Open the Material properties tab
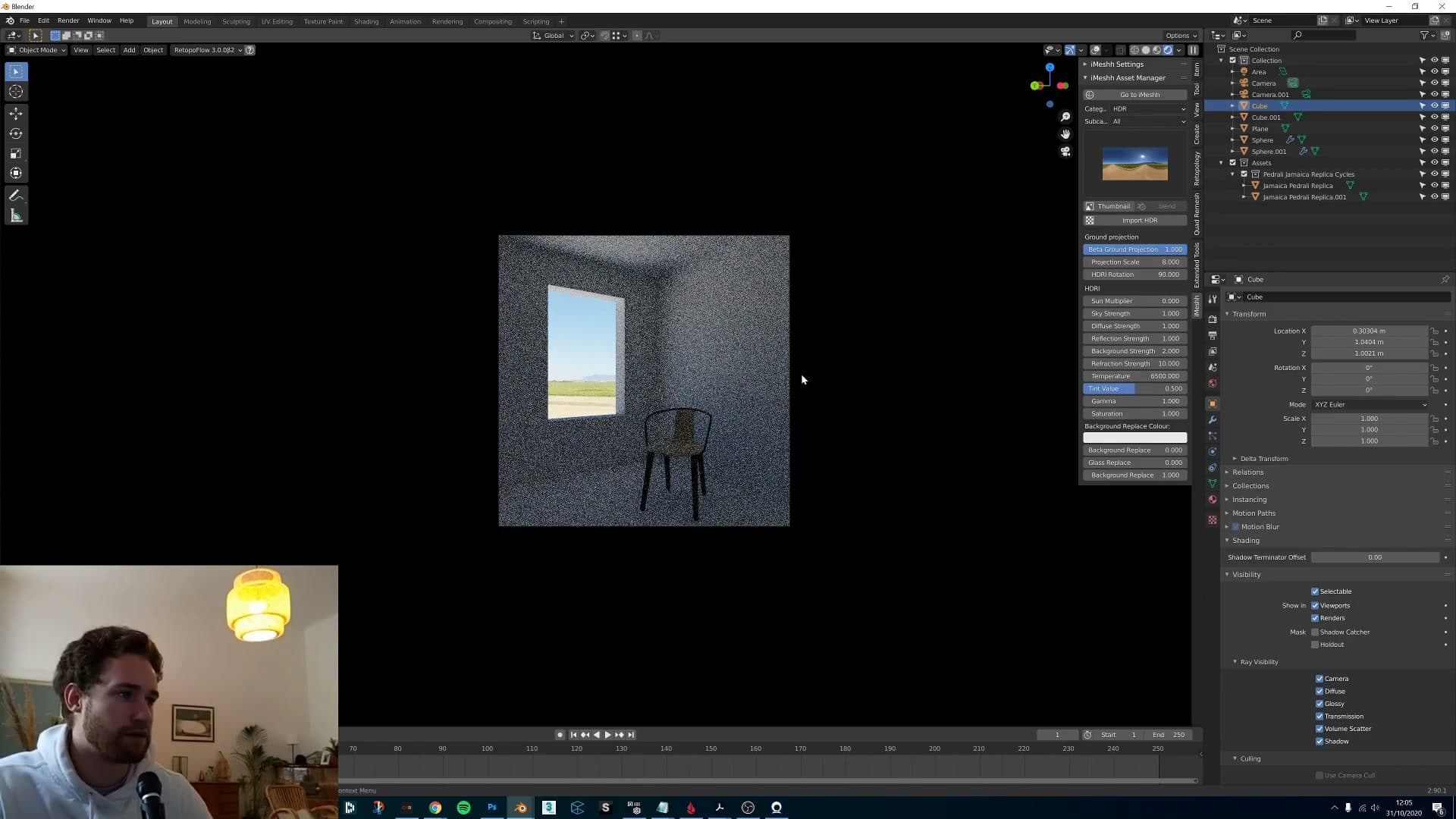Screen dimensions: 1456x819 [x=1212, y=500]
